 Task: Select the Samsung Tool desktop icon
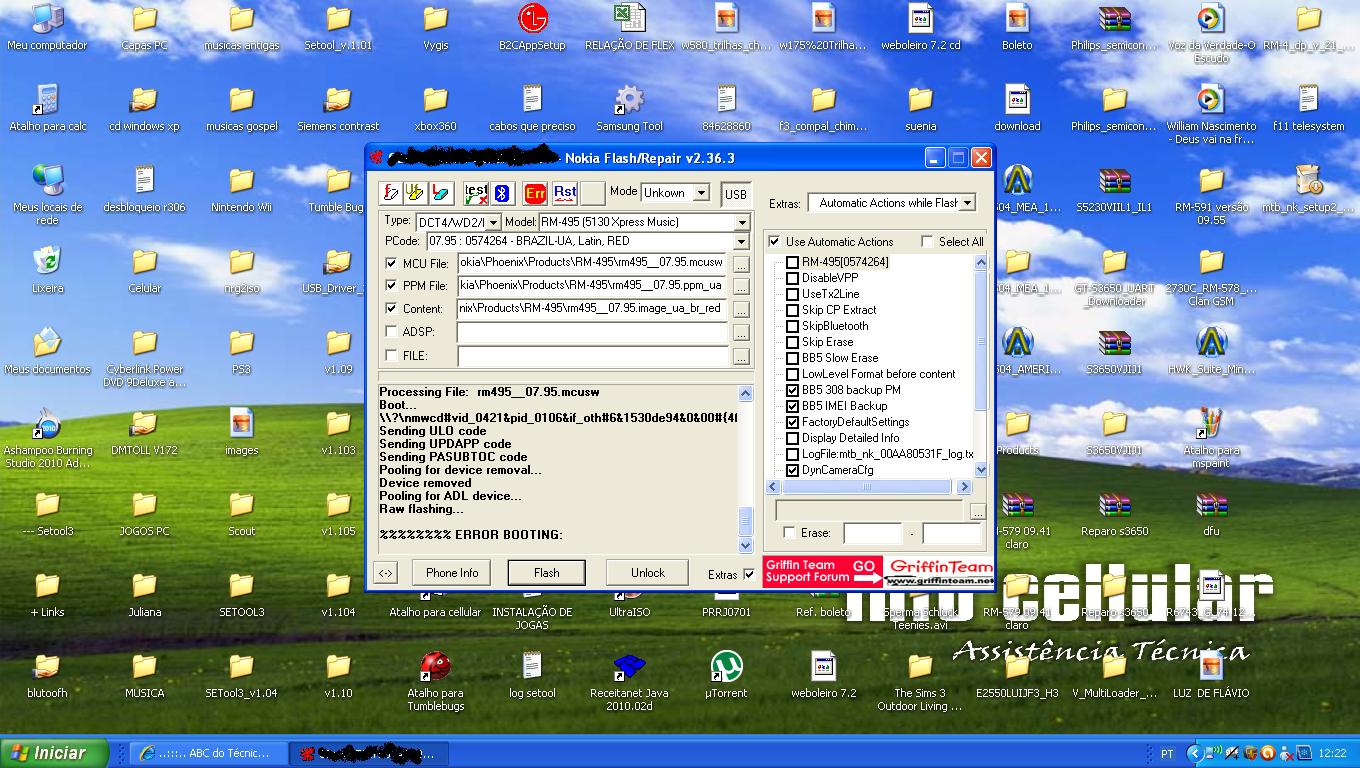pyautogui.click(x=629, y=109)
